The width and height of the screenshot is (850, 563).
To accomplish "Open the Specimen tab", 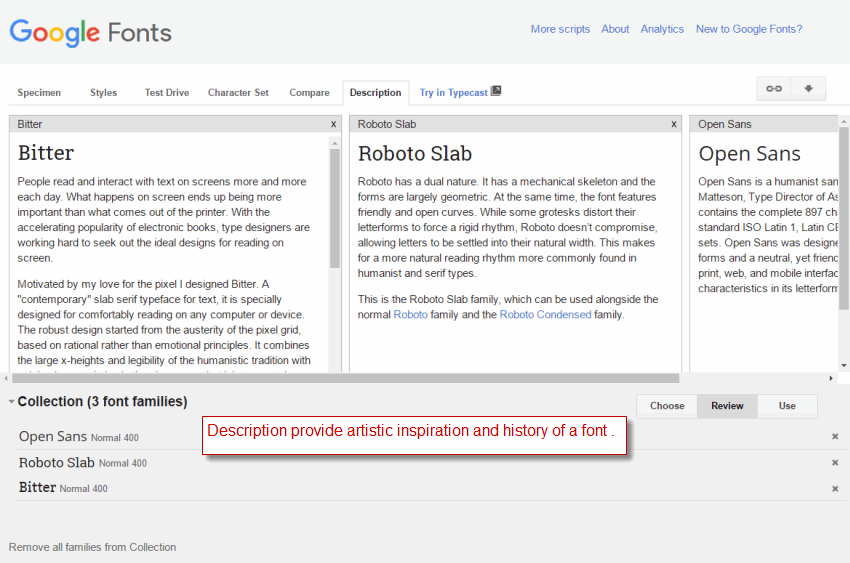I will pos(39,93).
